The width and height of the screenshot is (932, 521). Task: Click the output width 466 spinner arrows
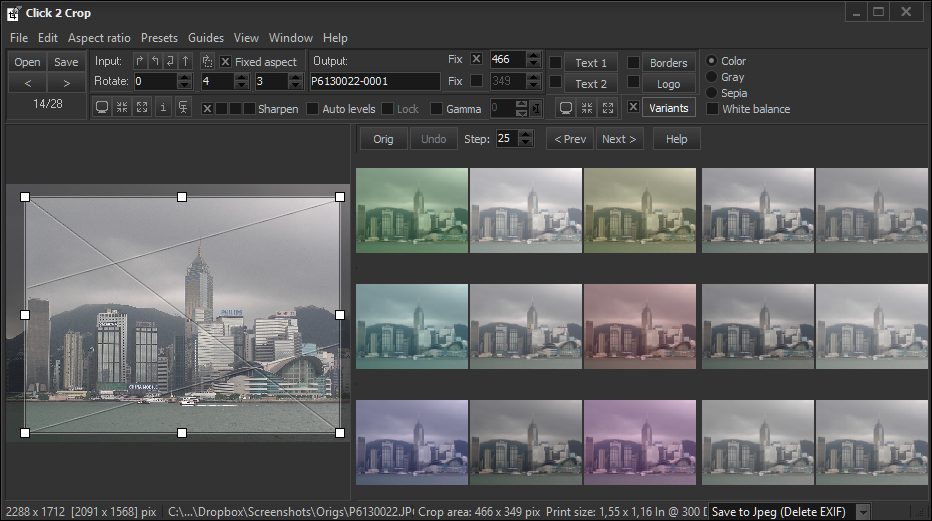pos(533,59)
